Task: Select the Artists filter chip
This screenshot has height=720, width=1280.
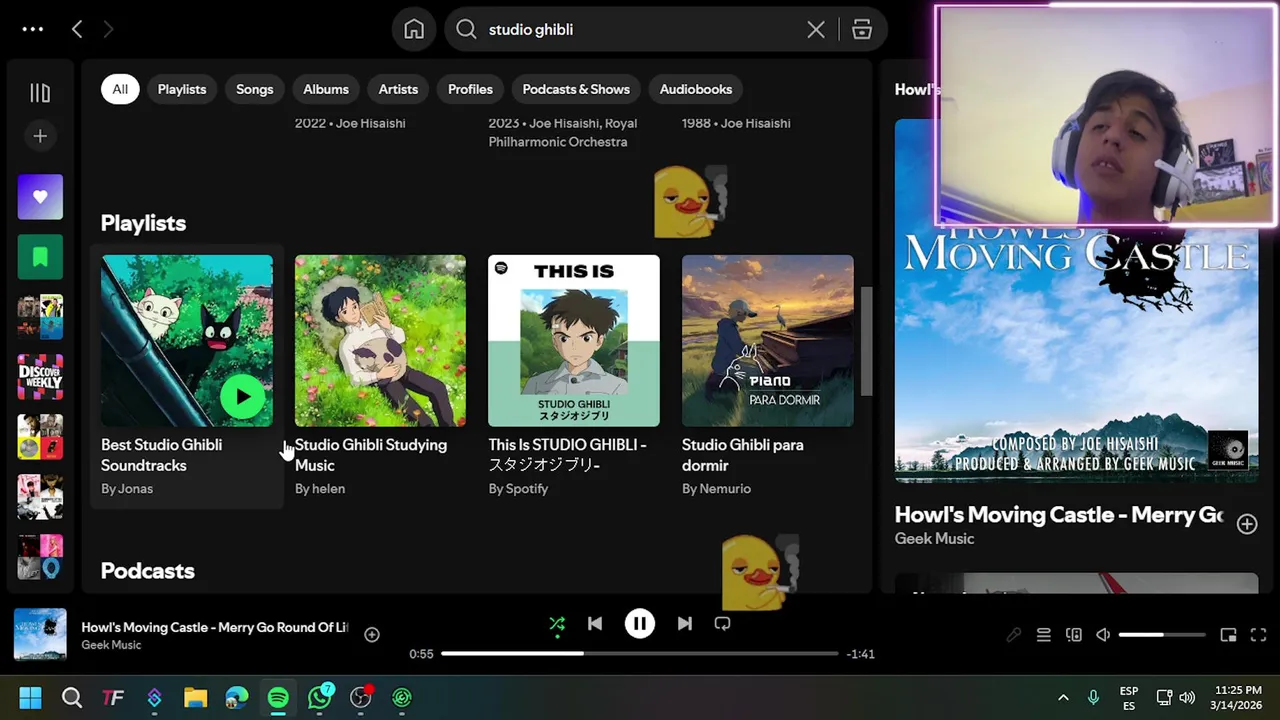Action: (x=398, y=89)
